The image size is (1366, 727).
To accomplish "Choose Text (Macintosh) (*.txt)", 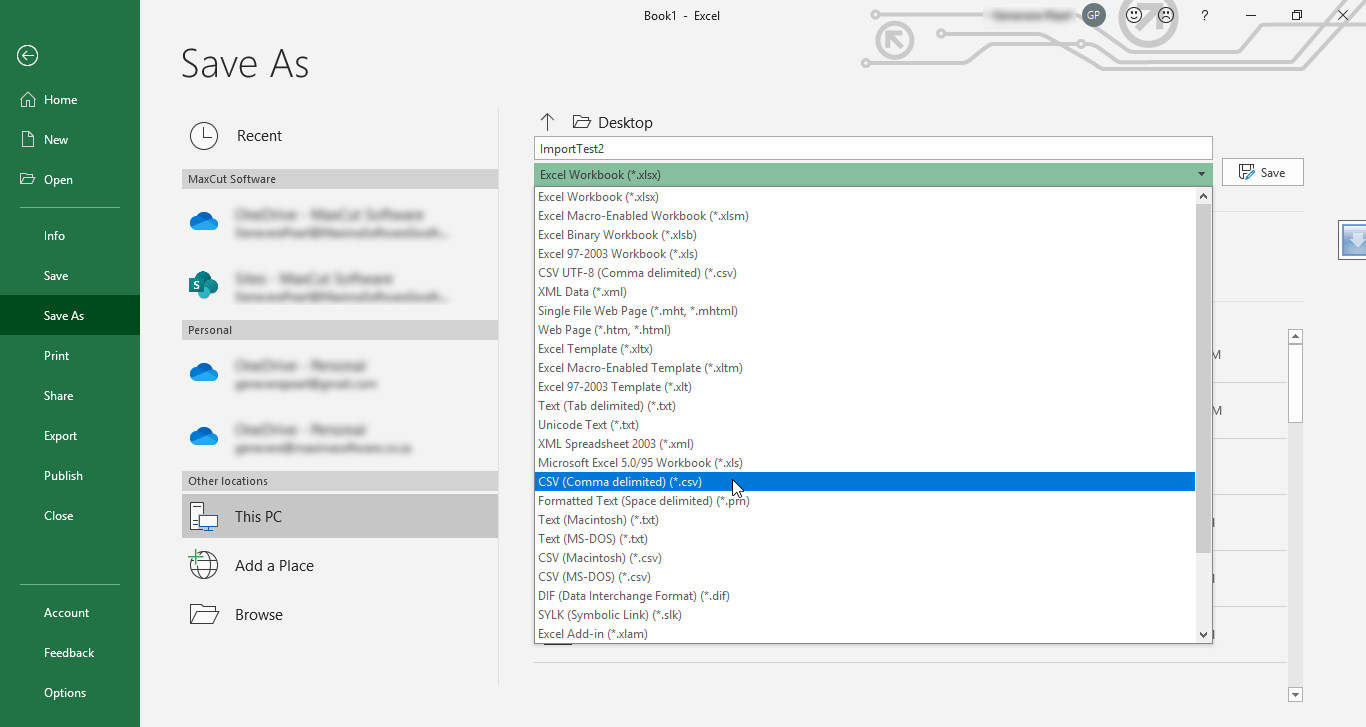I will 865,520.
